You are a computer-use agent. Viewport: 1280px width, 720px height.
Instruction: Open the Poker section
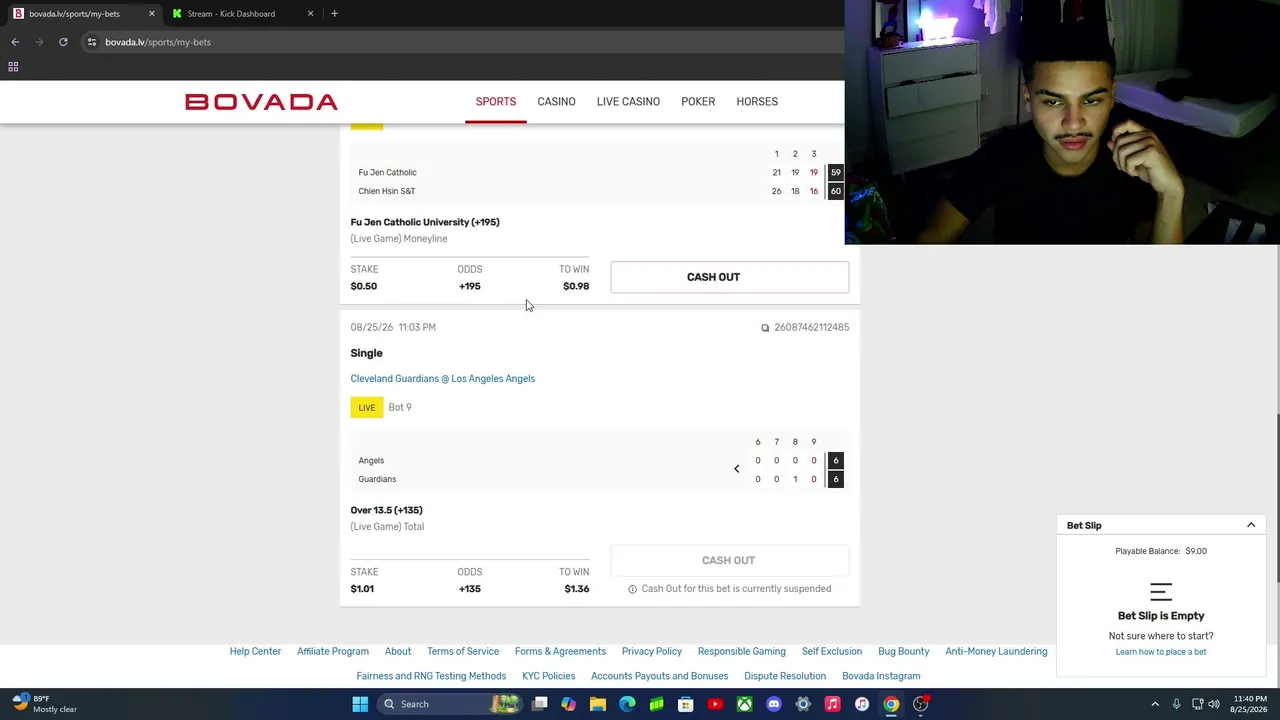[x=698, y=102]
